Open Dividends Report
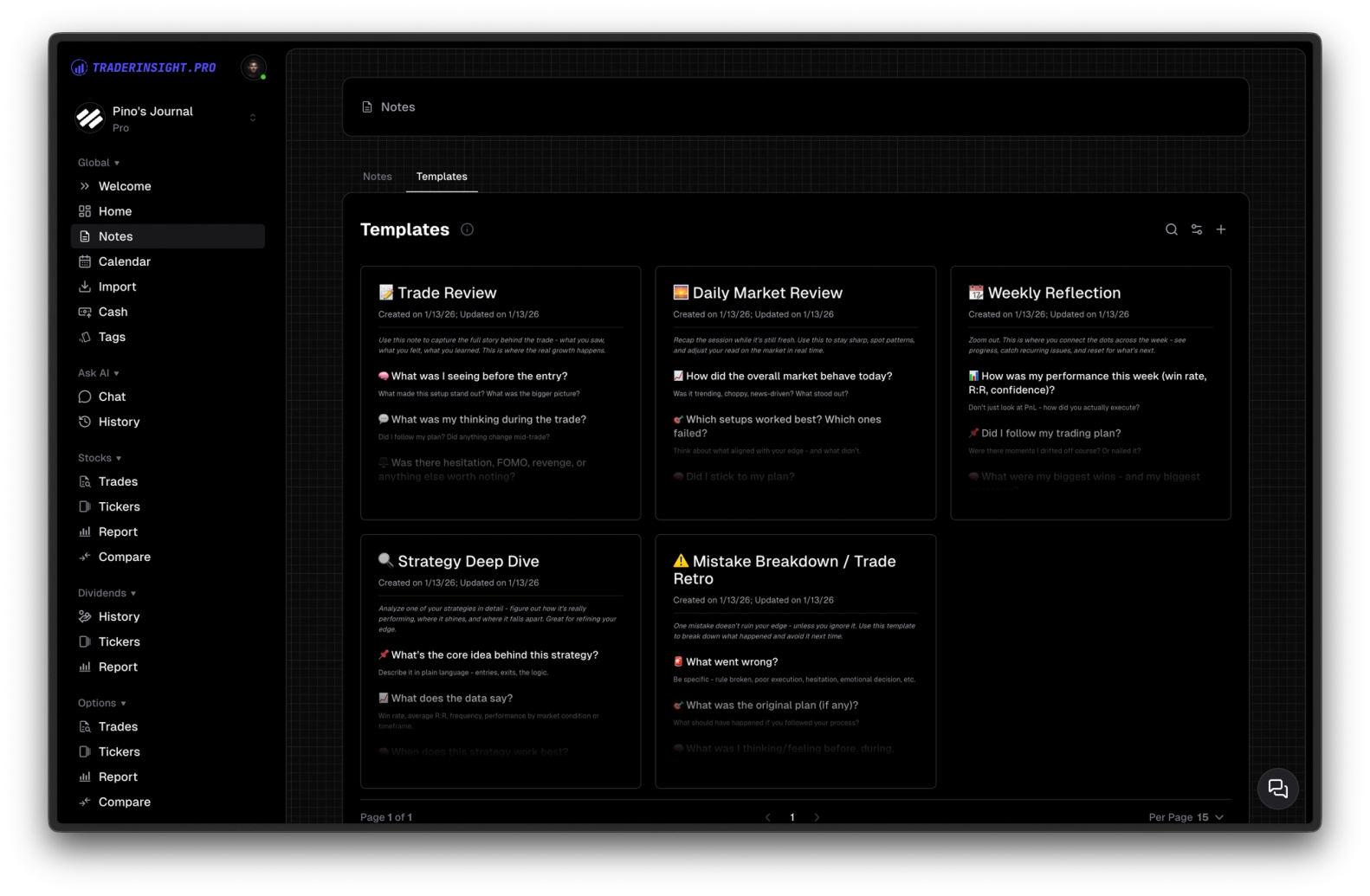1370x896 pixels. [168, 667]
